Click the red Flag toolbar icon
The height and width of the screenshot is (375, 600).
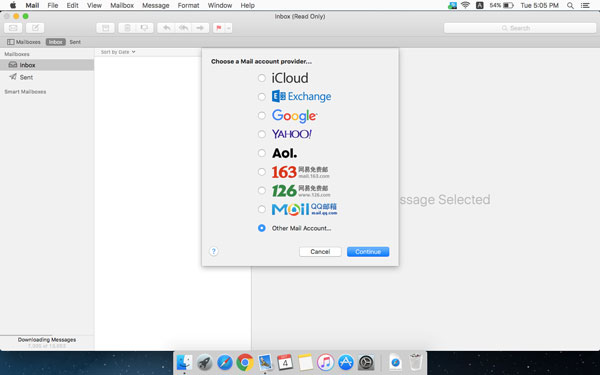pyautogui.click(x=219, y=28)
